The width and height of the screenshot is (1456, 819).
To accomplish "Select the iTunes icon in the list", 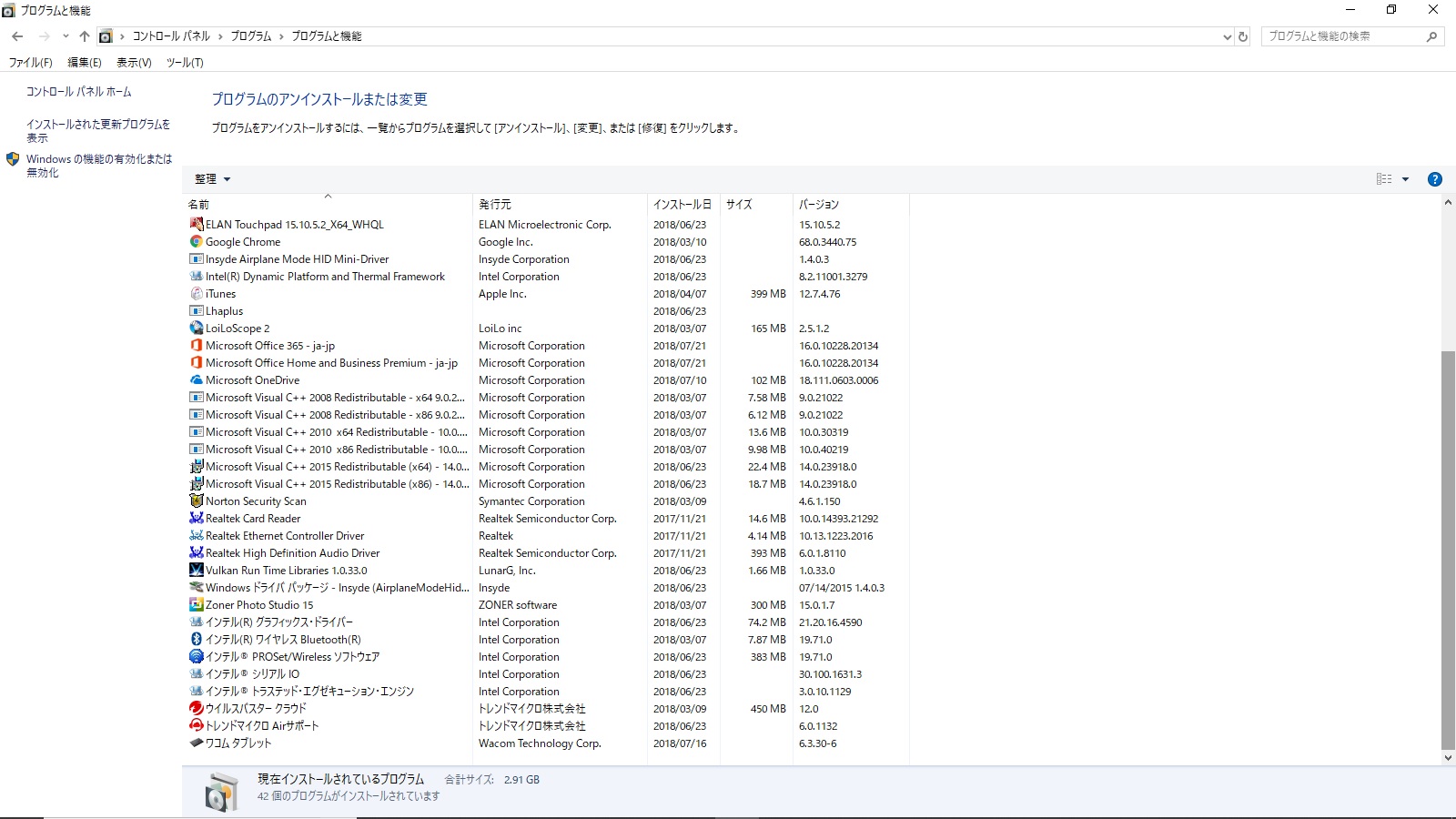I will [196, 294].
